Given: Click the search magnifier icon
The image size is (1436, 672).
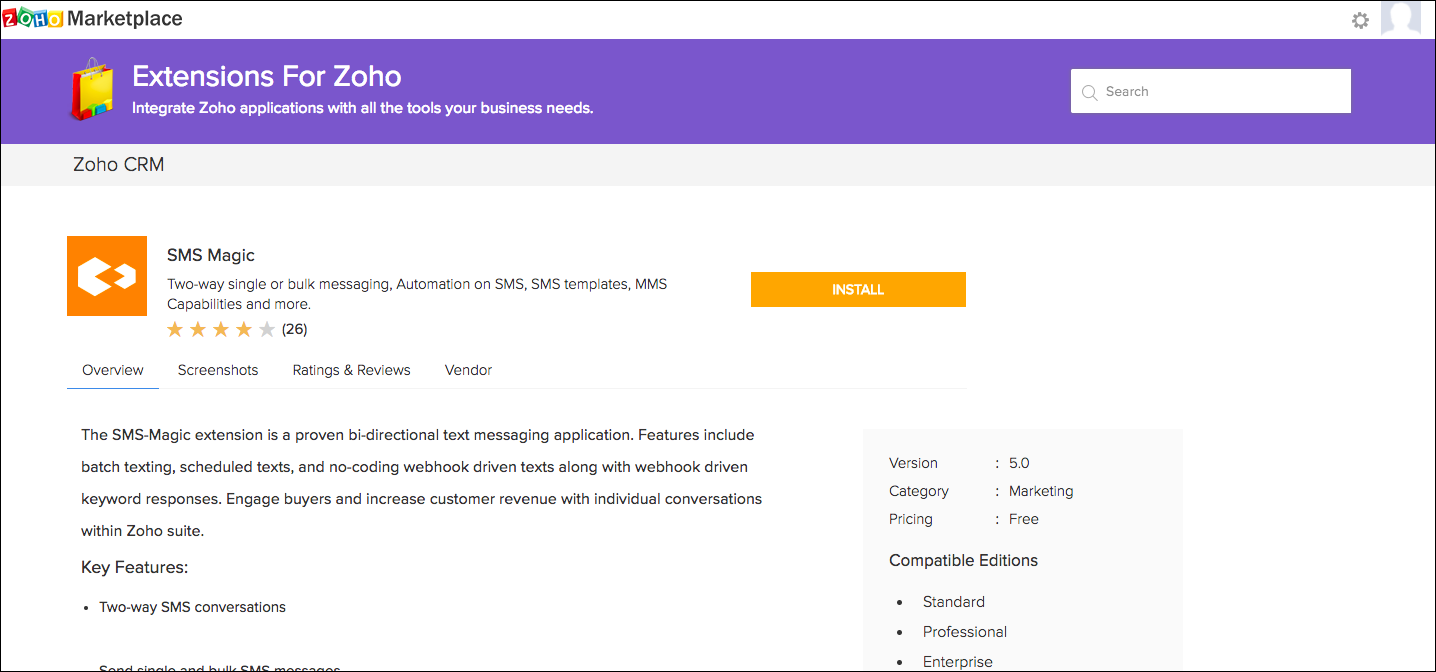Looking at the screenshot, I should click(x=1089, y=93).
